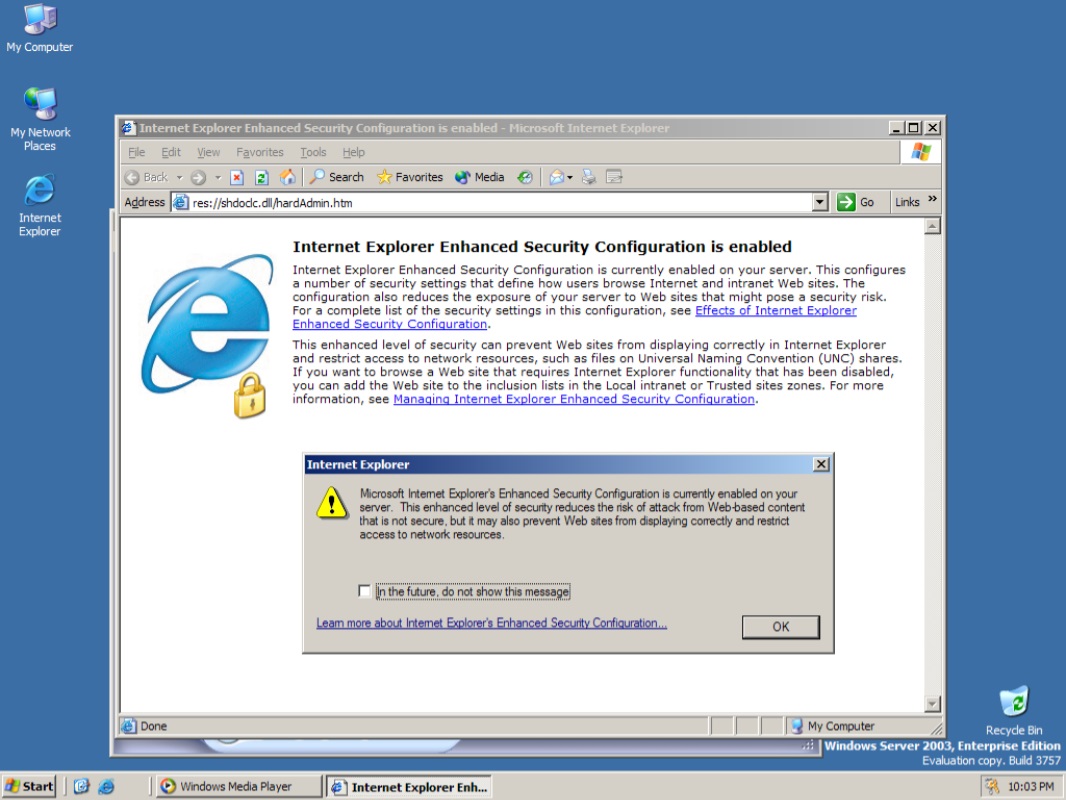Open the Recycle Bin desktop icon
1066x800 pixels.
click(x=1014, y=711)
